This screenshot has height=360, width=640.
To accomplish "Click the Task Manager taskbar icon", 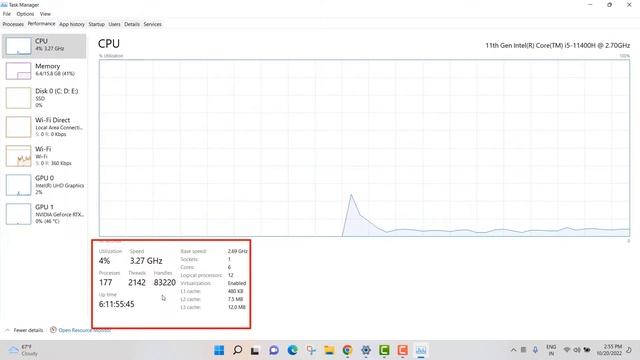I will point(421,350).
